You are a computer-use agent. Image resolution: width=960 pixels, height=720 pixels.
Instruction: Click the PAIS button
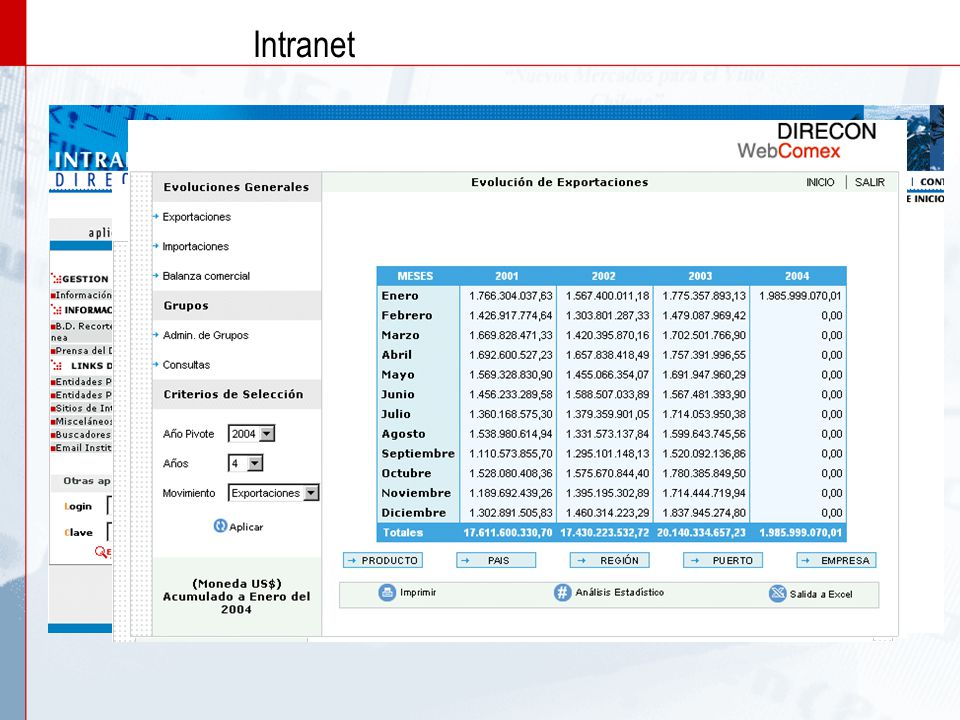(x=496, y=560)
